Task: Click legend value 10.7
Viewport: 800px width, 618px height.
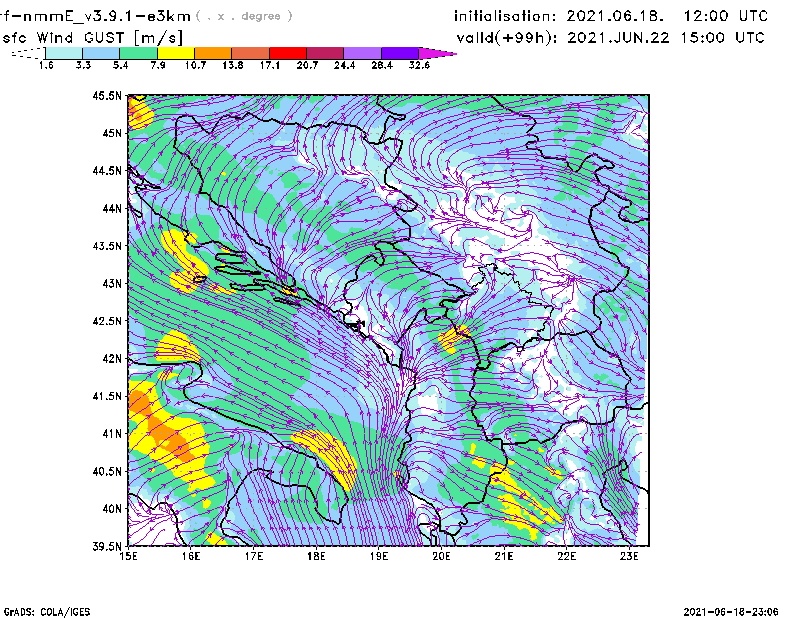Action: point(195,65)
